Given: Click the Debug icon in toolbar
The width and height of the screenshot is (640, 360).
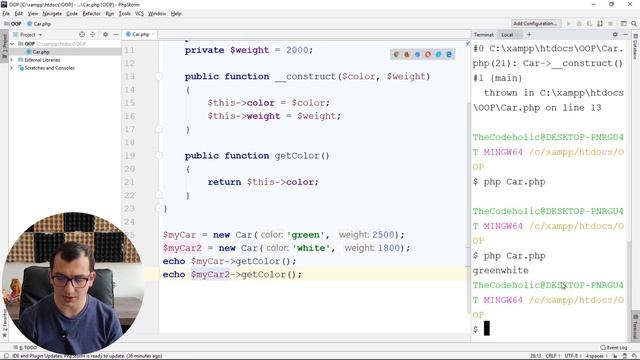Looking at the screenshot, I should (579, 24).
